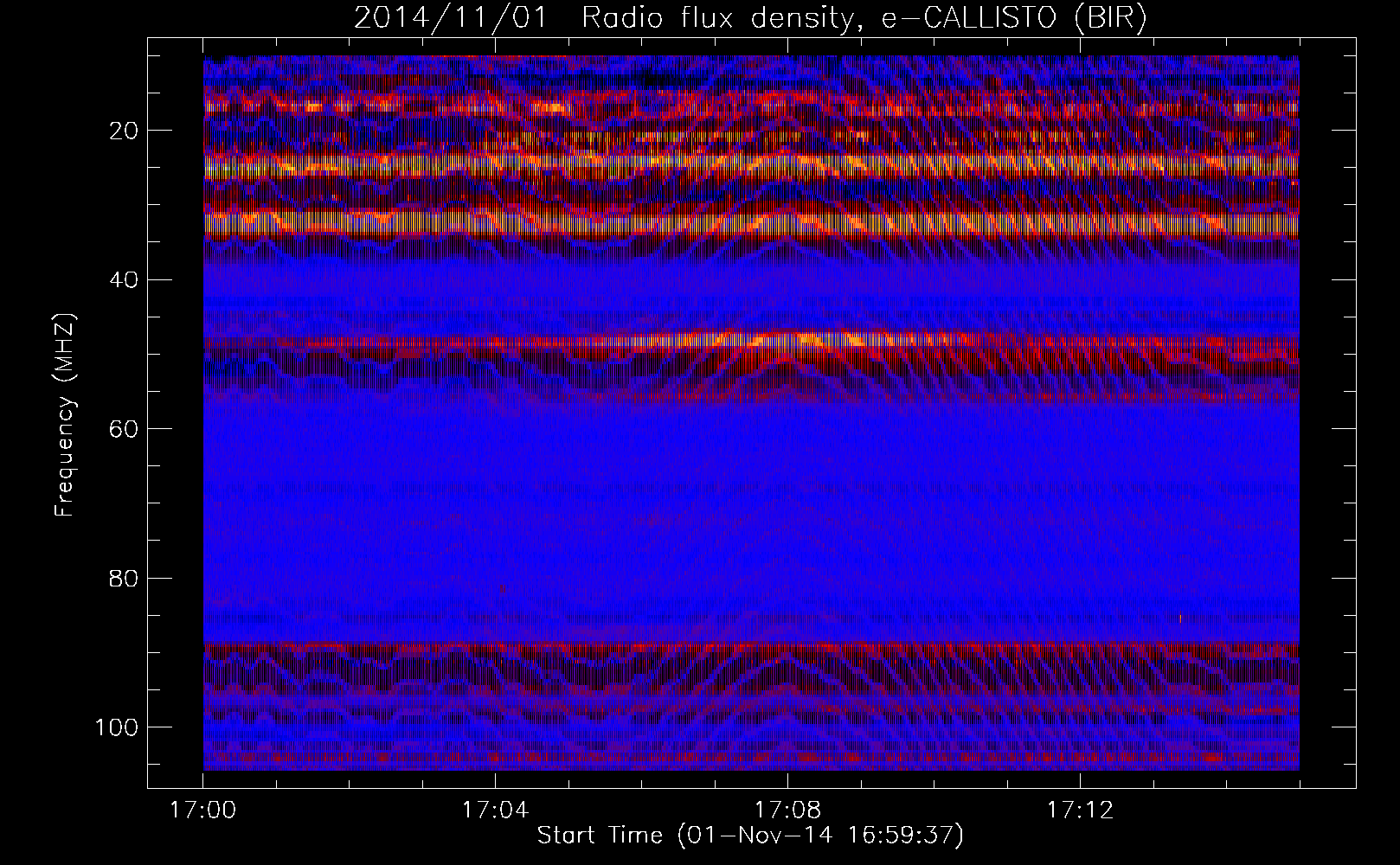Click the 100 frequency tick label

(117, 727)
